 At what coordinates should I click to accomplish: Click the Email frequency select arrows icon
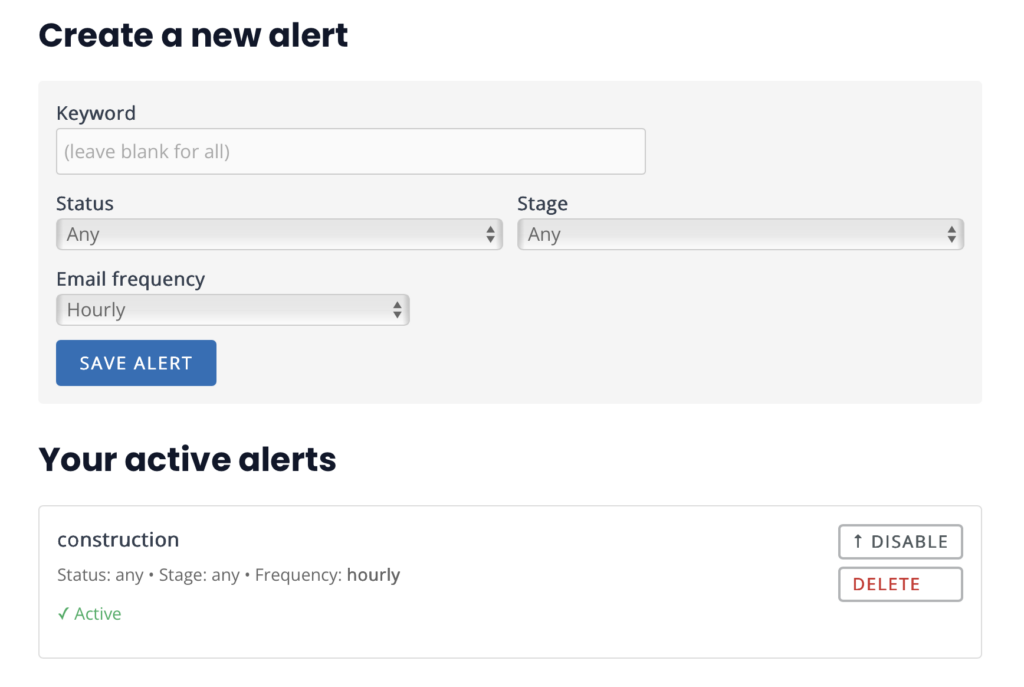(x=397, y=310)
